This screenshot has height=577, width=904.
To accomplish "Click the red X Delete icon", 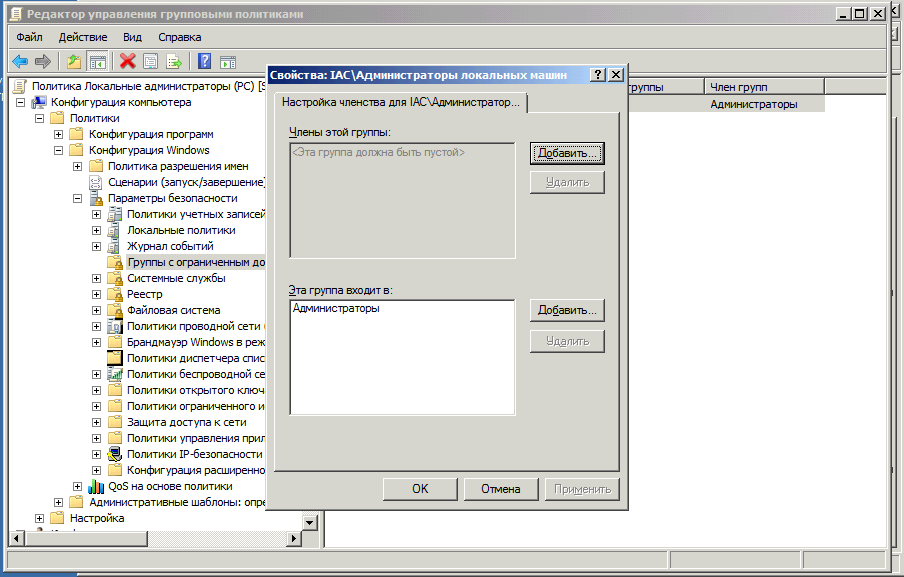I will [128, 61].
